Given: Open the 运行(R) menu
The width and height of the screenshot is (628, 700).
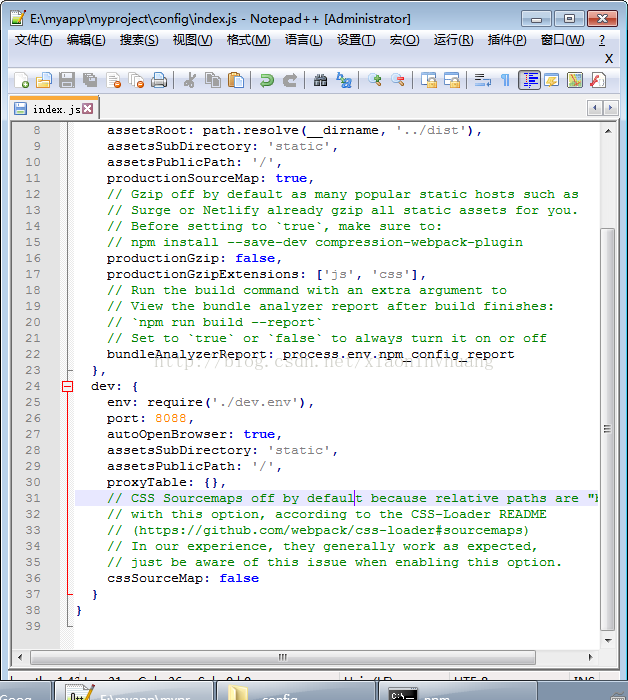Looking at the screenshot, I should [453, 40].
